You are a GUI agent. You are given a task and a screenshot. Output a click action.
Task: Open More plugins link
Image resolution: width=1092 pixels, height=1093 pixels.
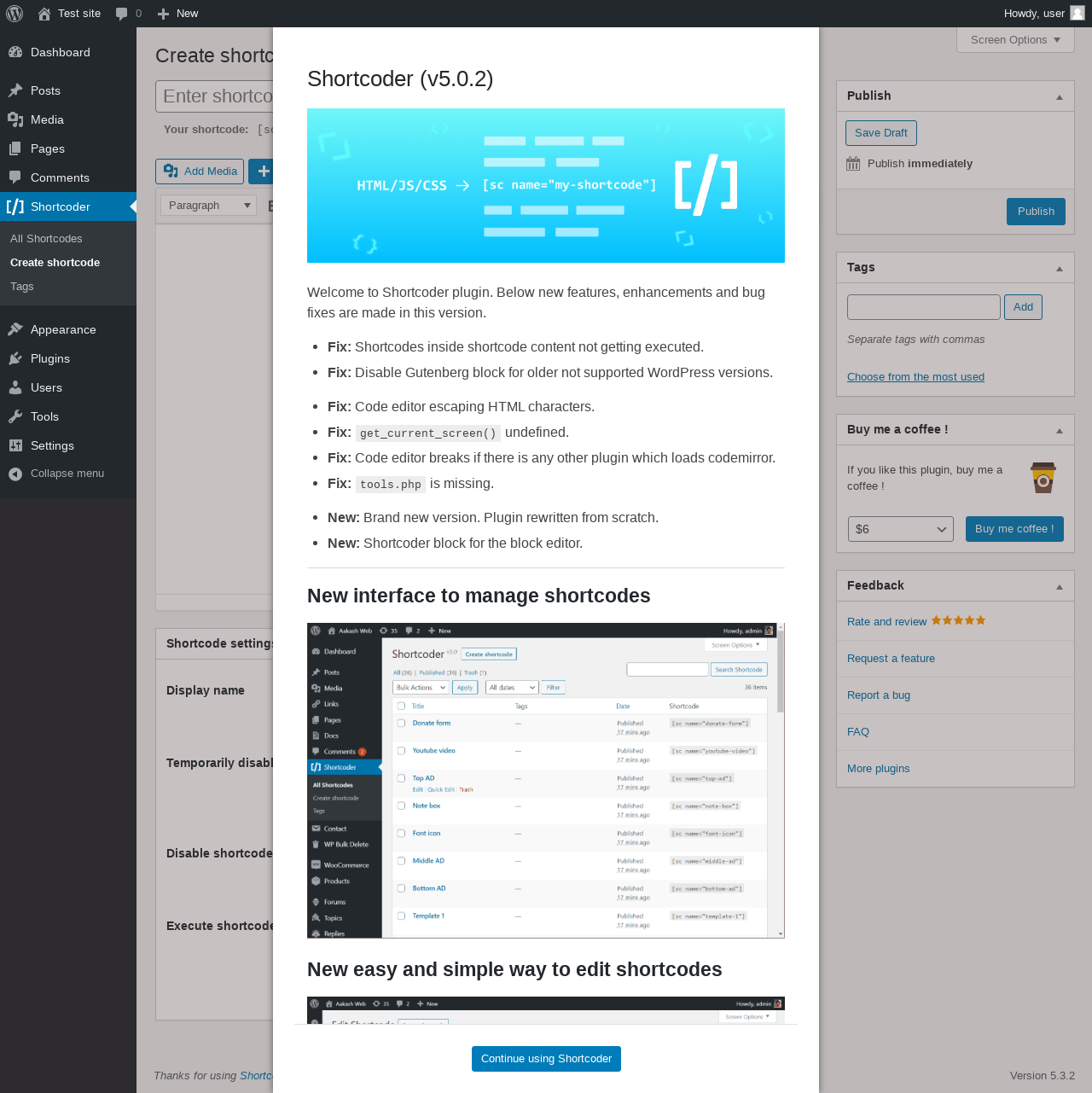(x=878, y=769)
